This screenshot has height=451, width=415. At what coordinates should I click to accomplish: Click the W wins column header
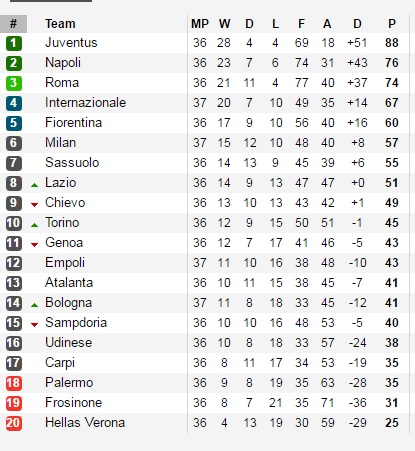pos(225,24)
